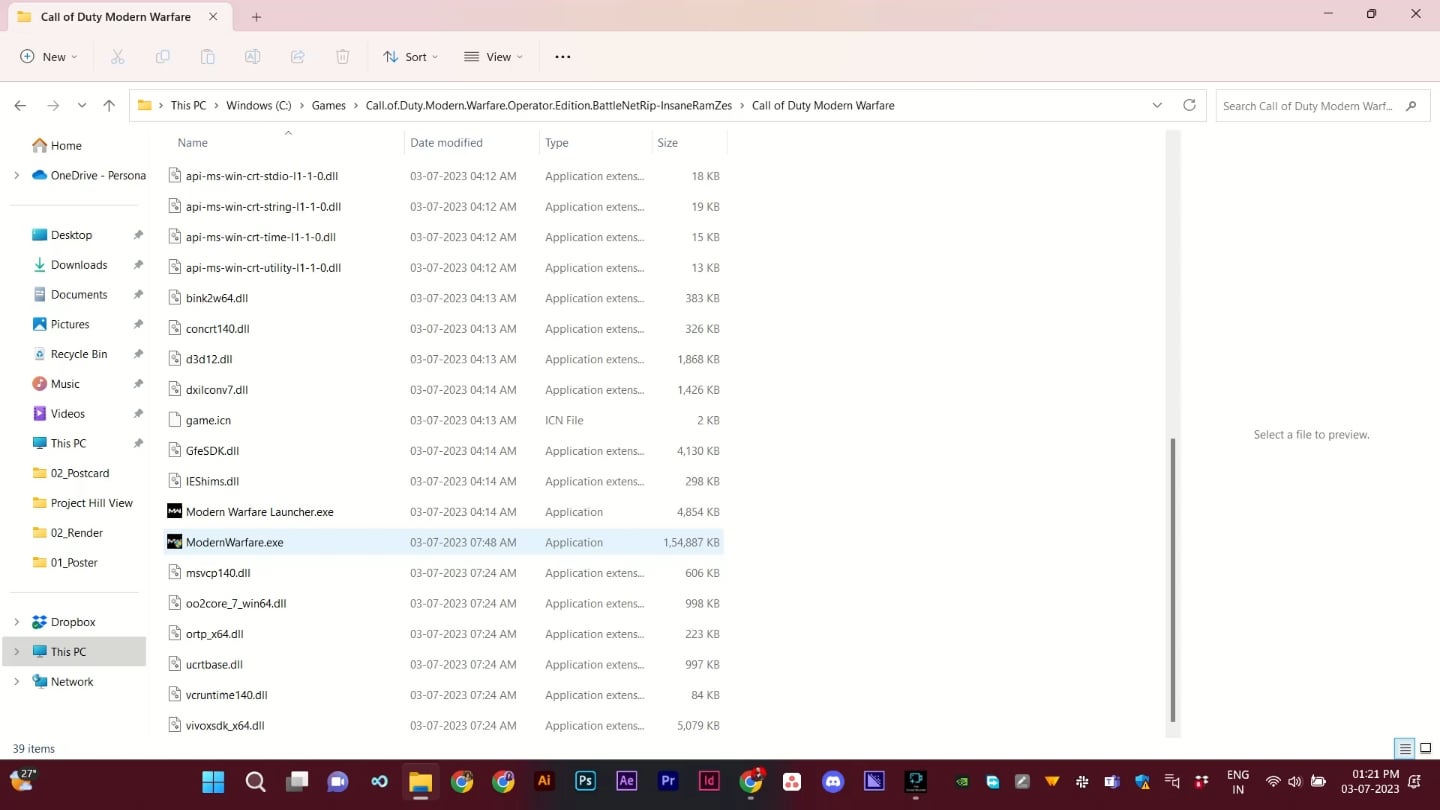
Task: Open Discord from the taskbar
Action: pyautogui.click(x=833, y=782)
